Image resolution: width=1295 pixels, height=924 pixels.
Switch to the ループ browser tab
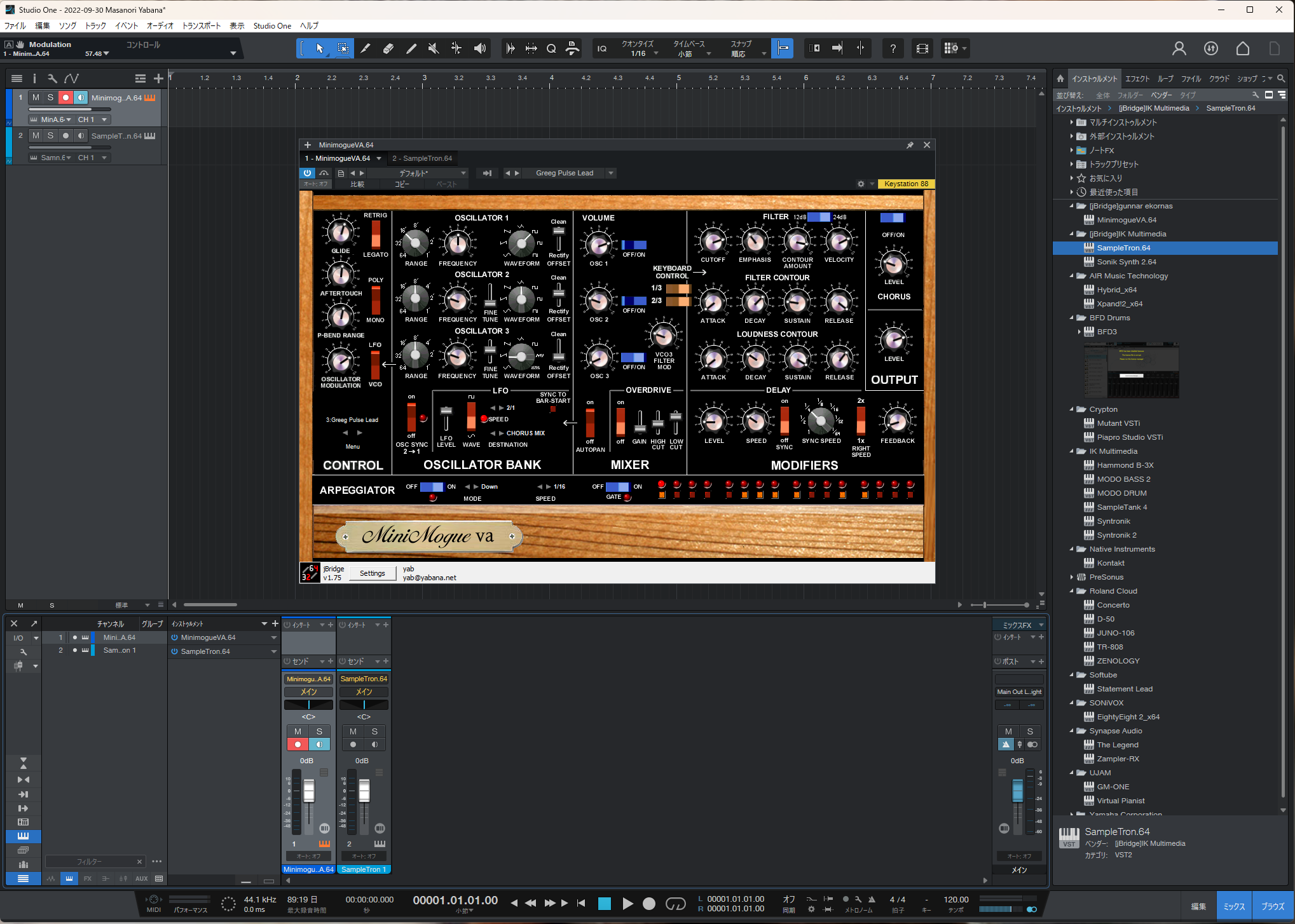tap(1165, 79)
